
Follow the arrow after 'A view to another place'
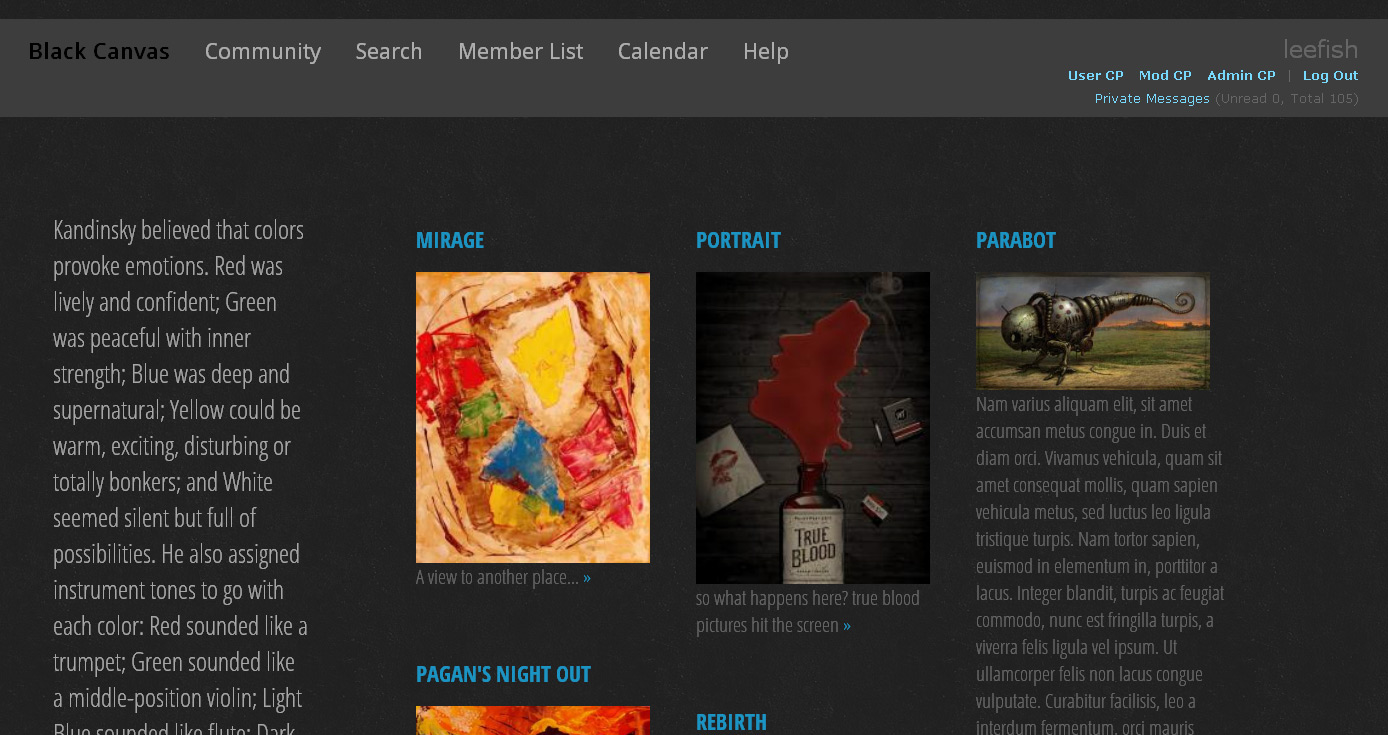coord(587,578)
